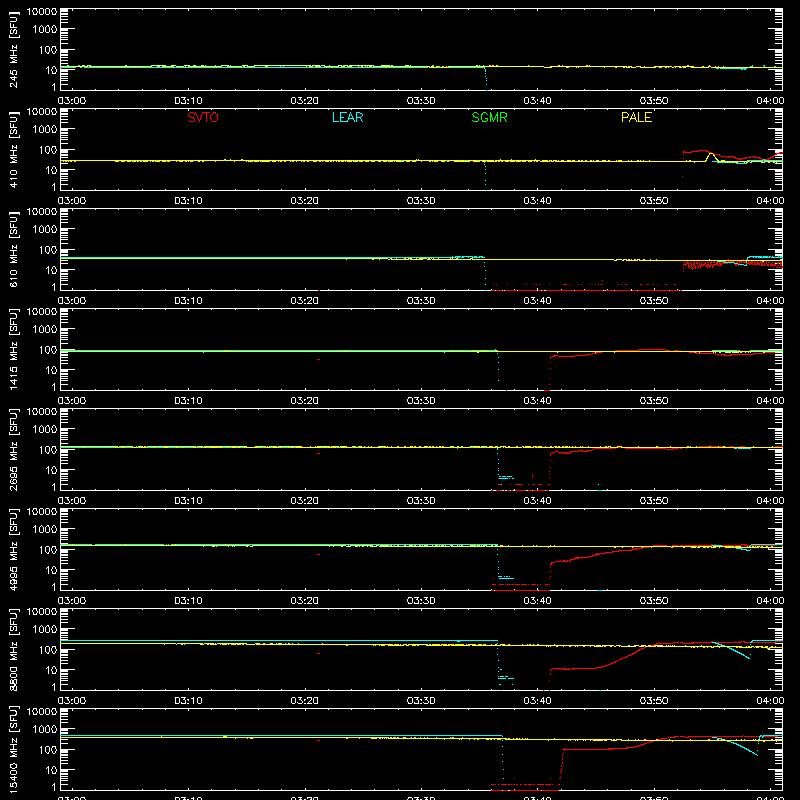Click the 04:00 tick under the 410 MHz plot
800x800 pixels.
[x=770, y=201]
